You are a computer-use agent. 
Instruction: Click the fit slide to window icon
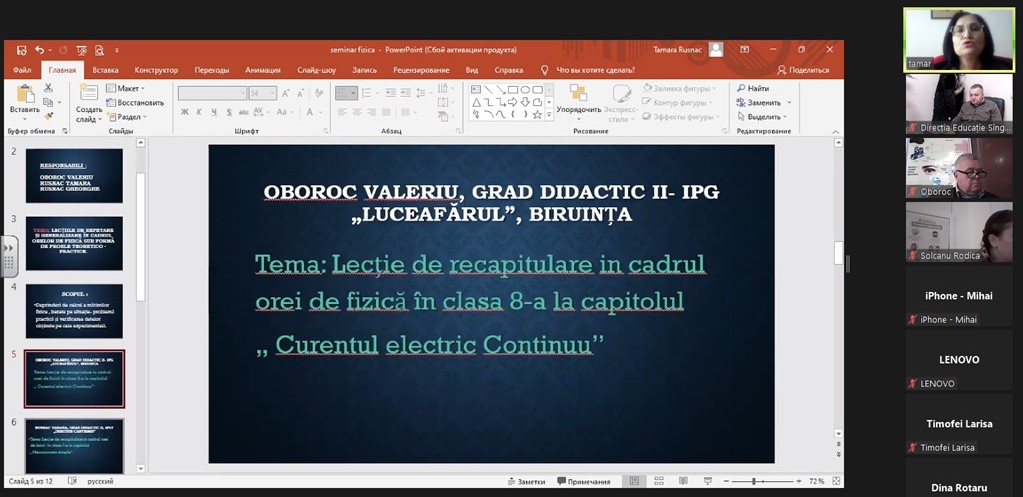tap(836, 481)
